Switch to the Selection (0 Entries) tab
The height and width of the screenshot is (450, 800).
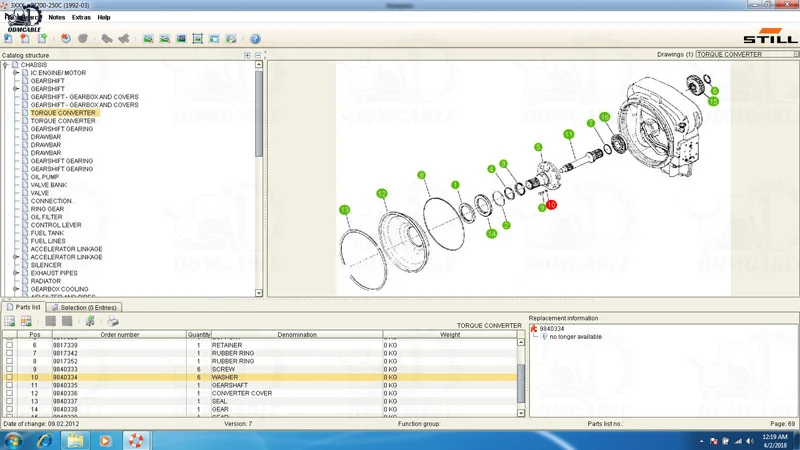[x=84, y=308]
